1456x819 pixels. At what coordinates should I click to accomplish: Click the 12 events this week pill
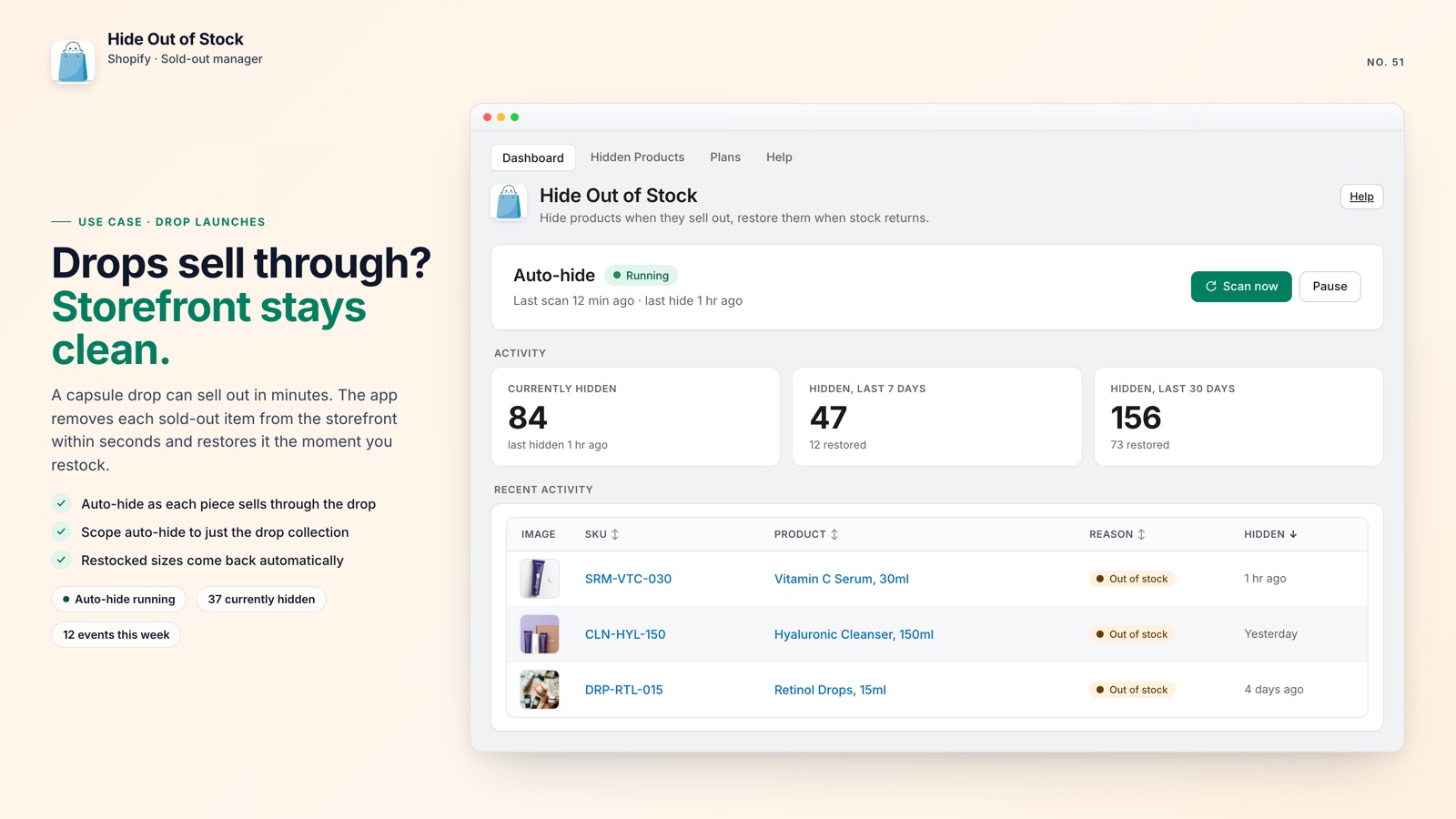click(x=116, y=634)
